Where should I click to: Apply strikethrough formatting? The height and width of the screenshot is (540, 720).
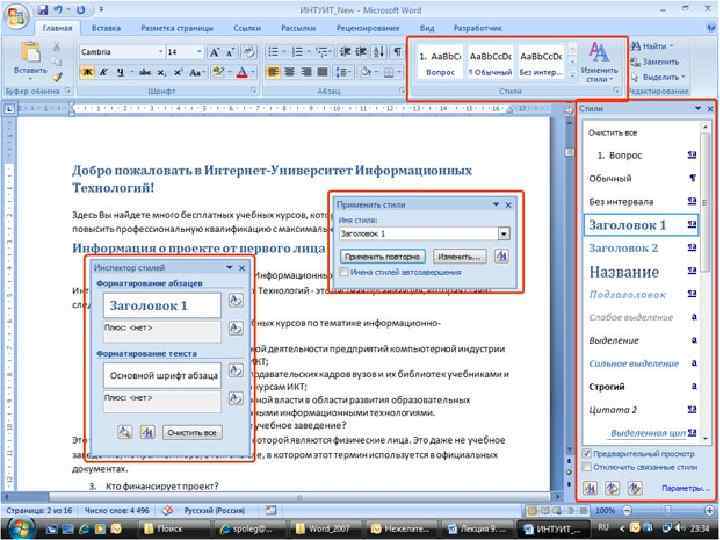[x=145, y=72]
